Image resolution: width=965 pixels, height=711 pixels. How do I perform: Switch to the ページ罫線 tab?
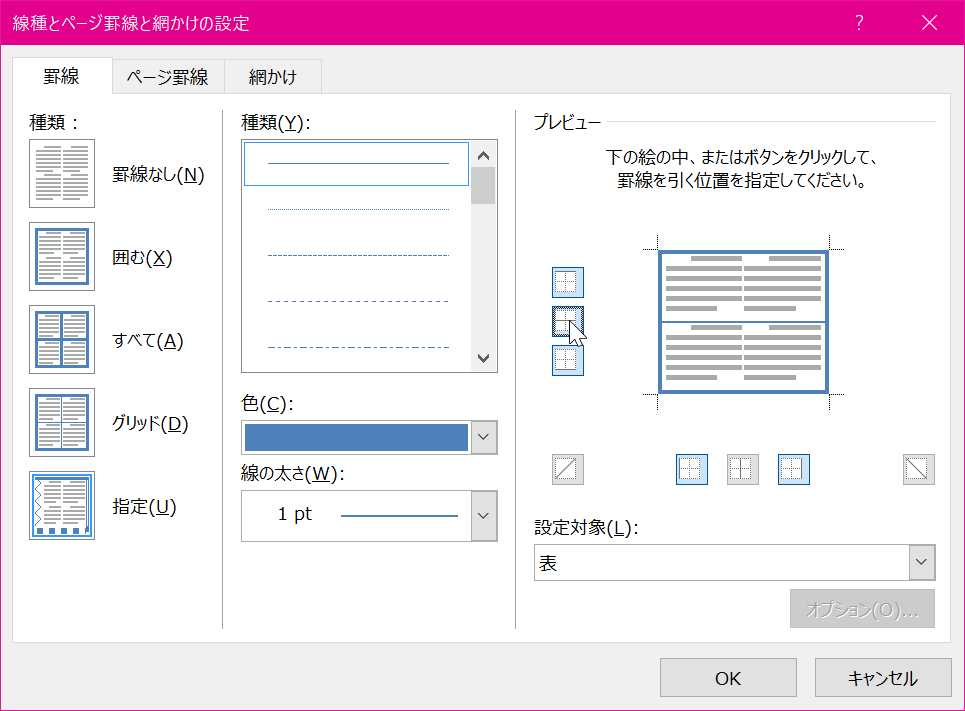168,77
